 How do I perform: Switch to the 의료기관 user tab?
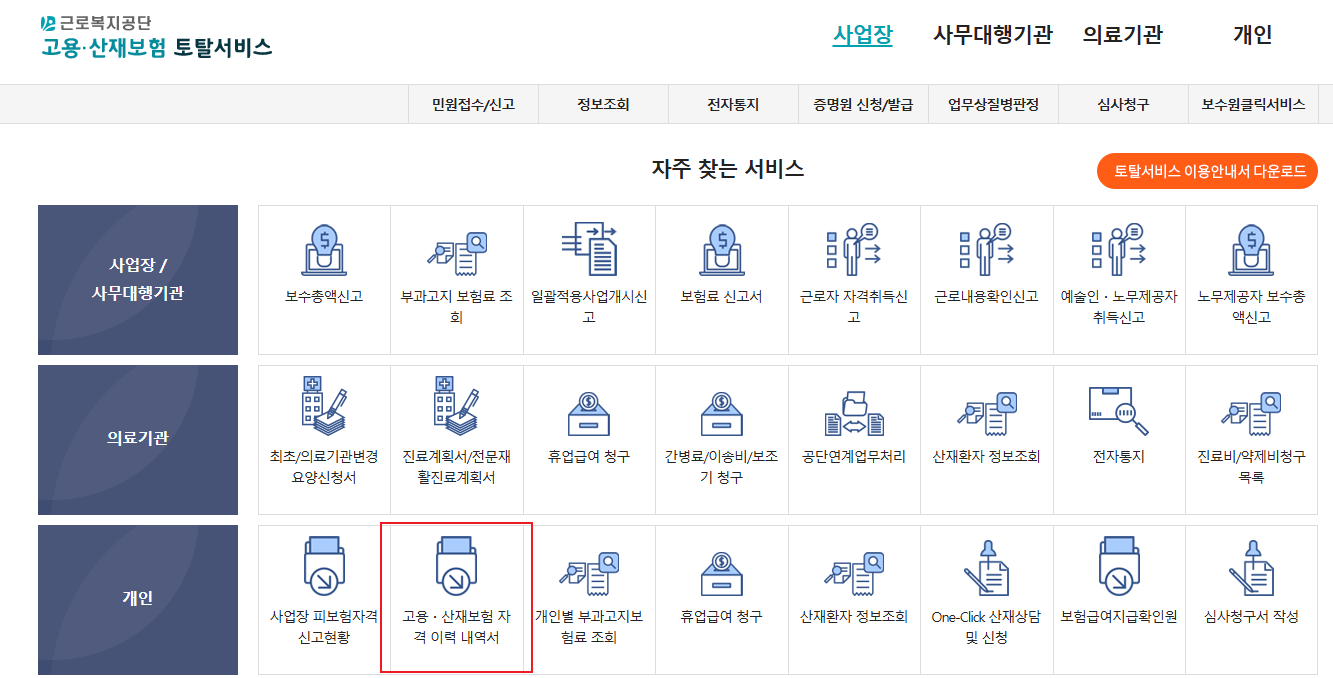1113,34
